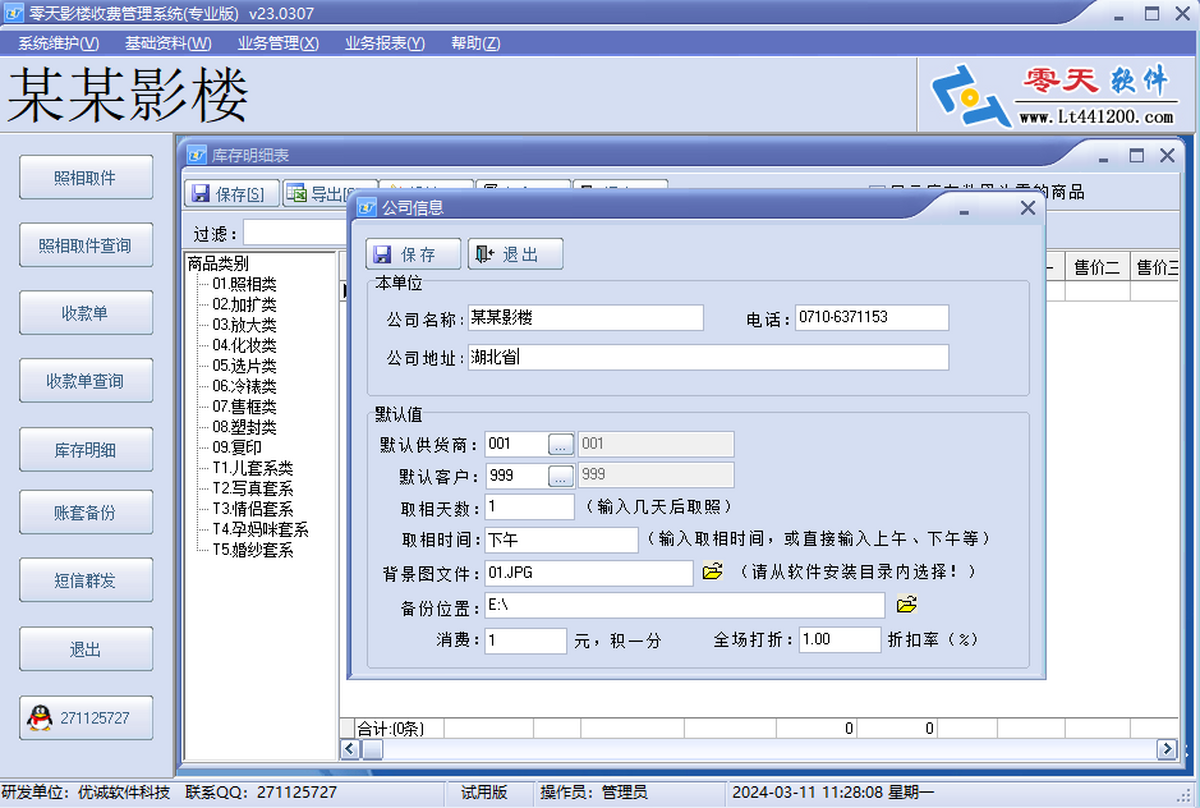This screenshot has width=1200, height=808.
Task: Click the 默认客户 code field 999
Action: pos(516,475)
